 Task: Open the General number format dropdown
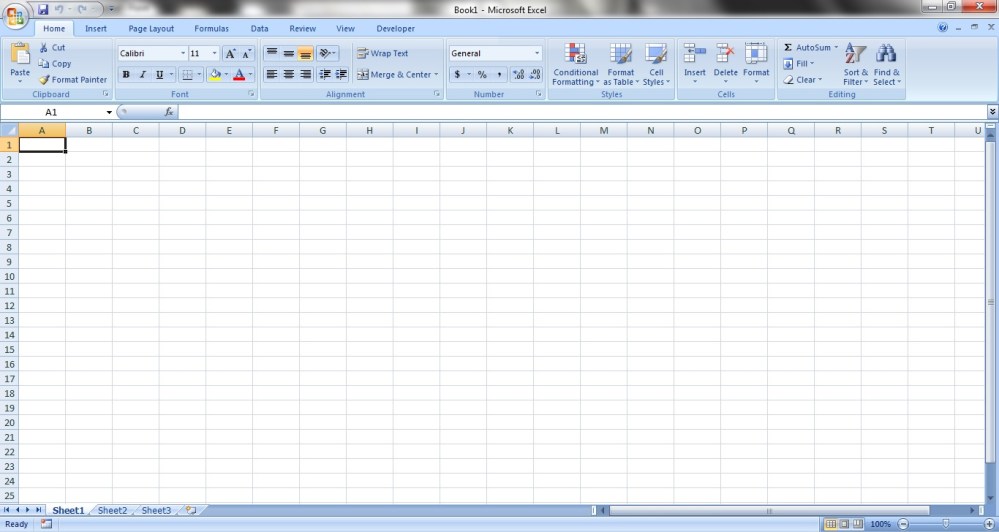[536, 54]
